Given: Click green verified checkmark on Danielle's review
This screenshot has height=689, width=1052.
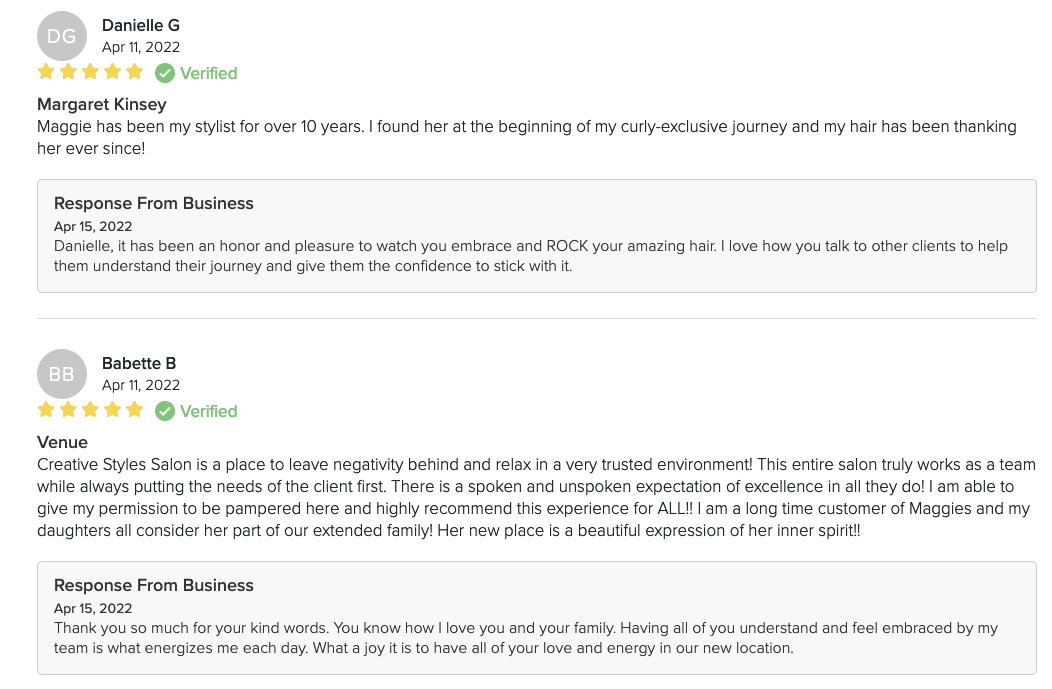Looking at the screenshot, I should (x=165, y=73).
